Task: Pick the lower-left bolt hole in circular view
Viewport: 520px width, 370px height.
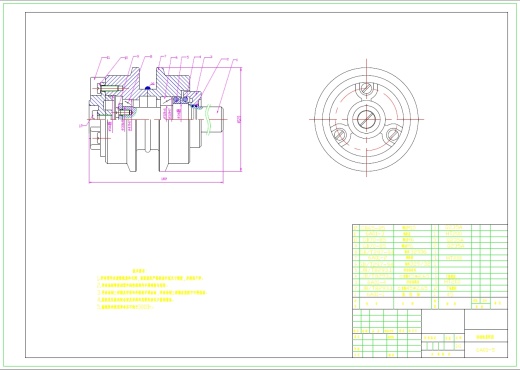Action: (340, 135)
